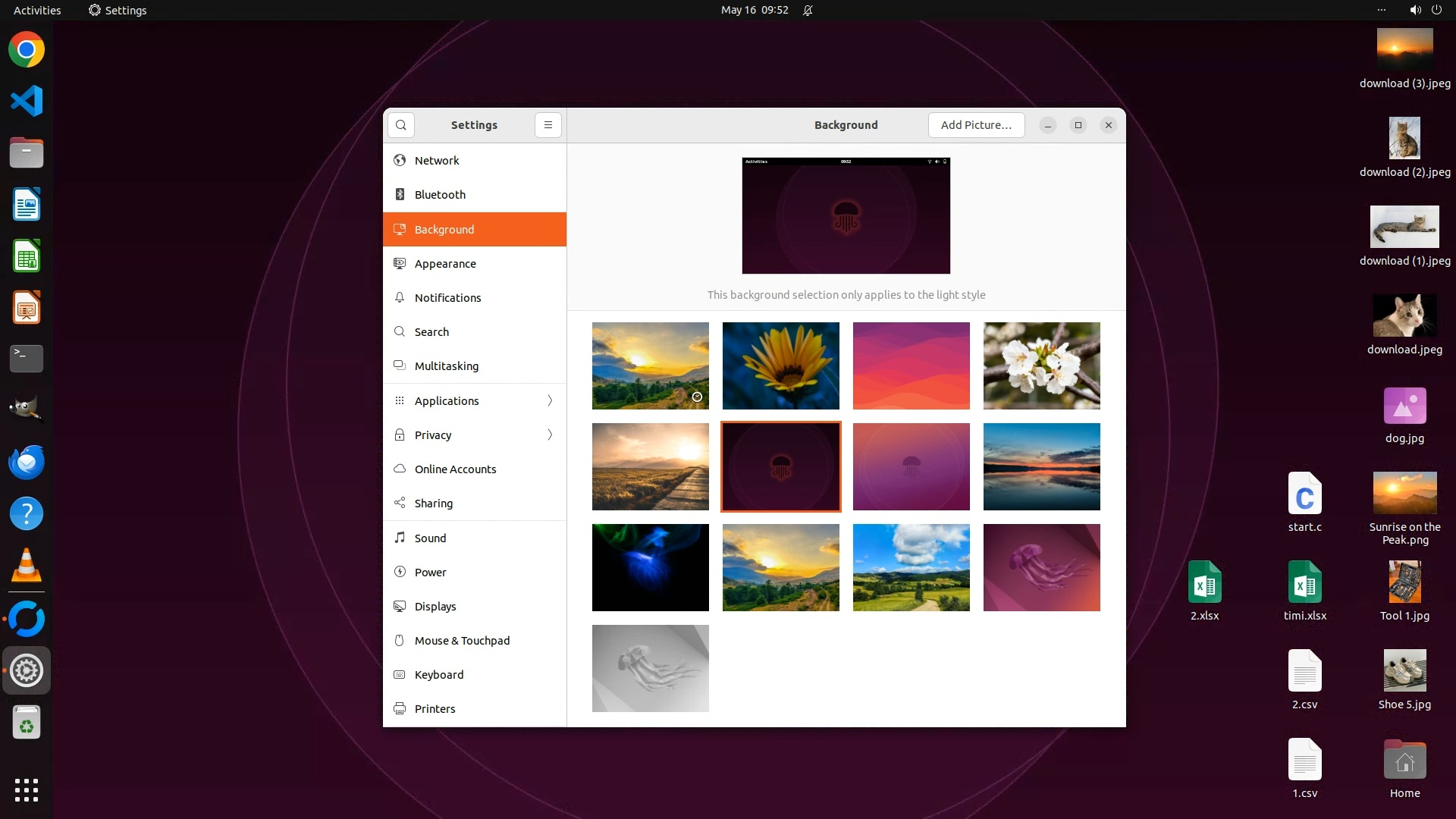
Task: Select the pink orange gradient waves wallpaper
Action: click(911, 366)
